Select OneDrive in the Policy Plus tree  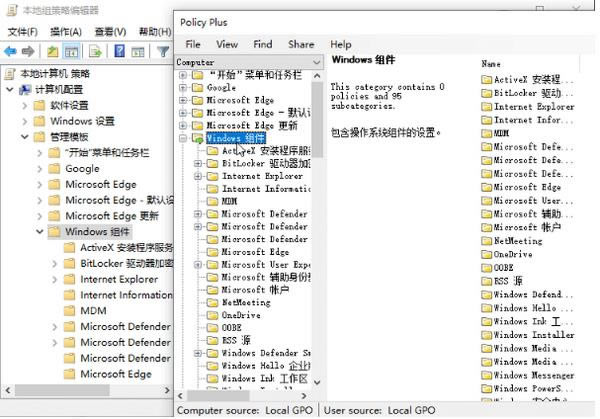click(241, 315)
